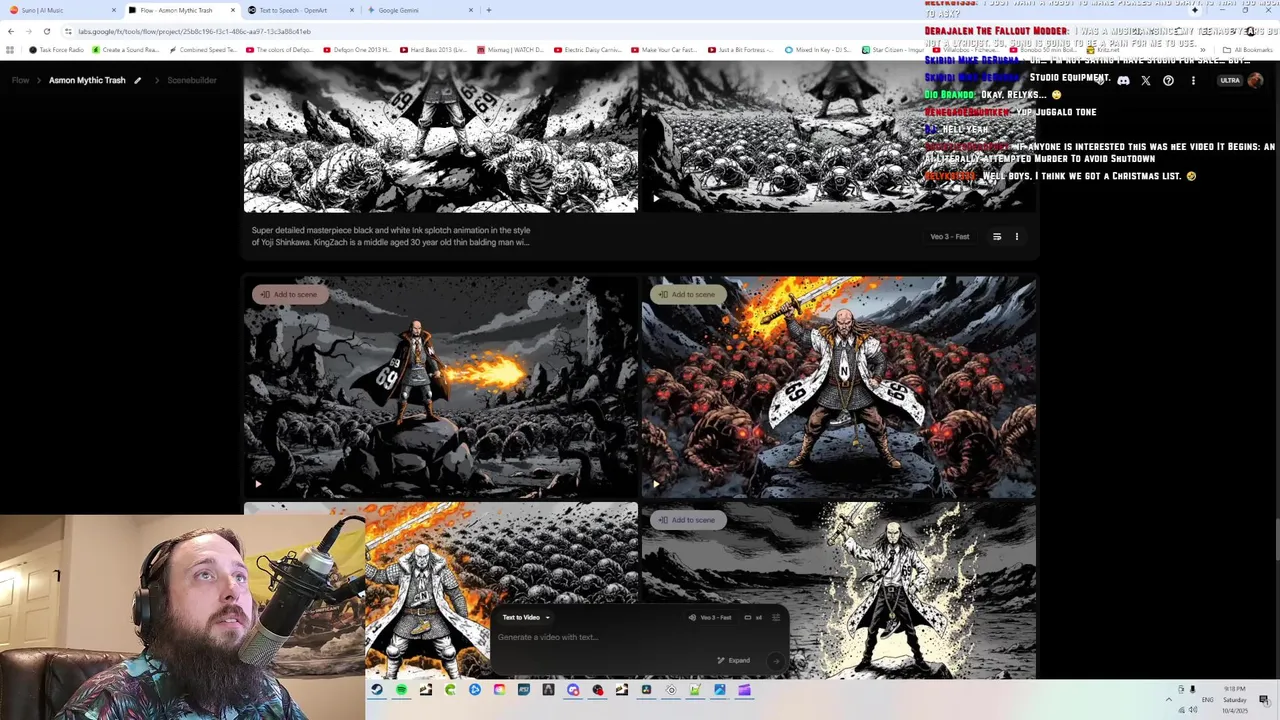Open Task Force Radio bookmark

pos(57,50)
